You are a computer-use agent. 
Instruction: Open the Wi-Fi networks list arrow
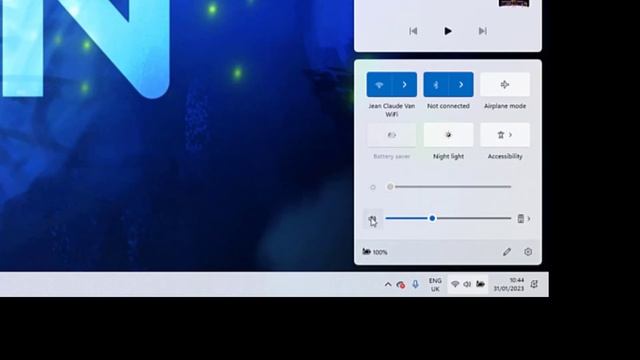tap(404, 84)
